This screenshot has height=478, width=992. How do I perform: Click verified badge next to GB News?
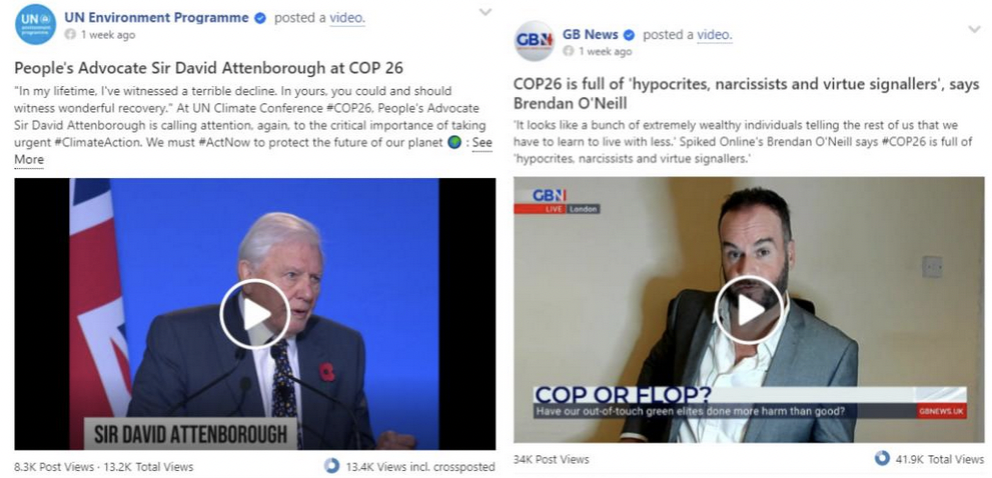point(629,35)
